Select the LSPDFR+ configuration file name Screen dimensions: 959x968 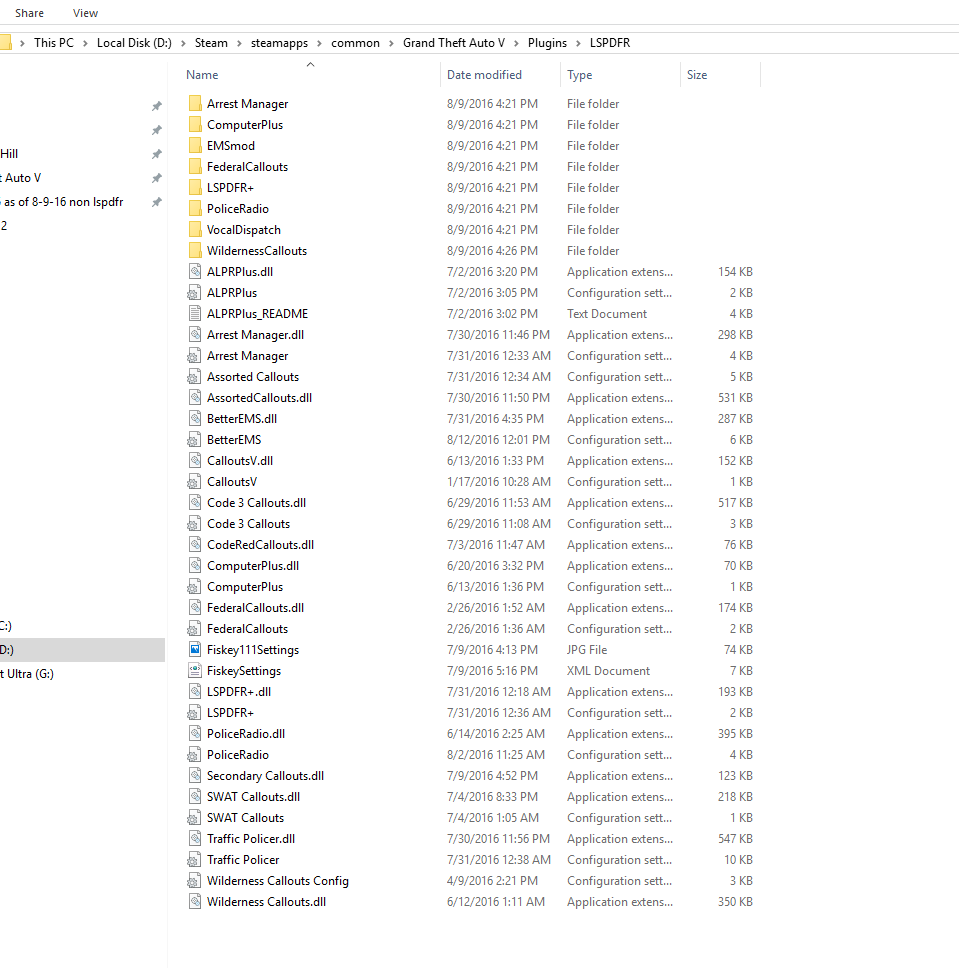pos(230,712)
